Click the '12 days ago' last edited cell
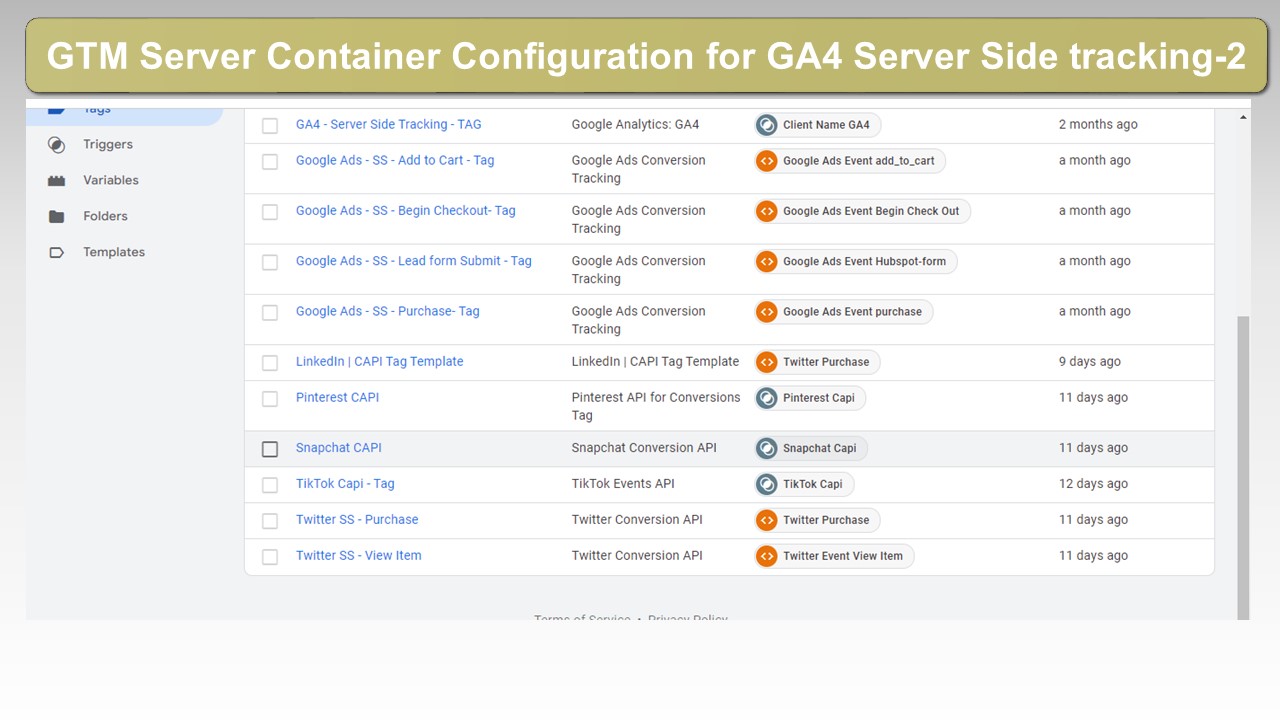The image size is (1280, 720). 1093,483
